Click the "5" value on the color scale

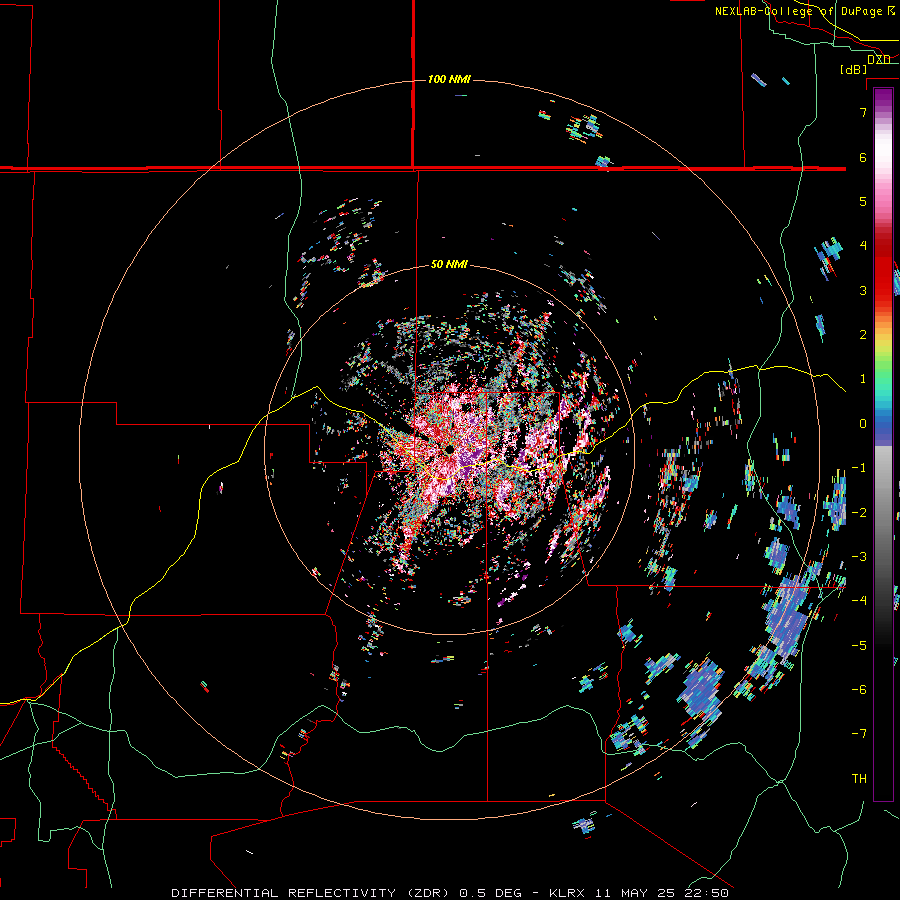coord(863,201)
